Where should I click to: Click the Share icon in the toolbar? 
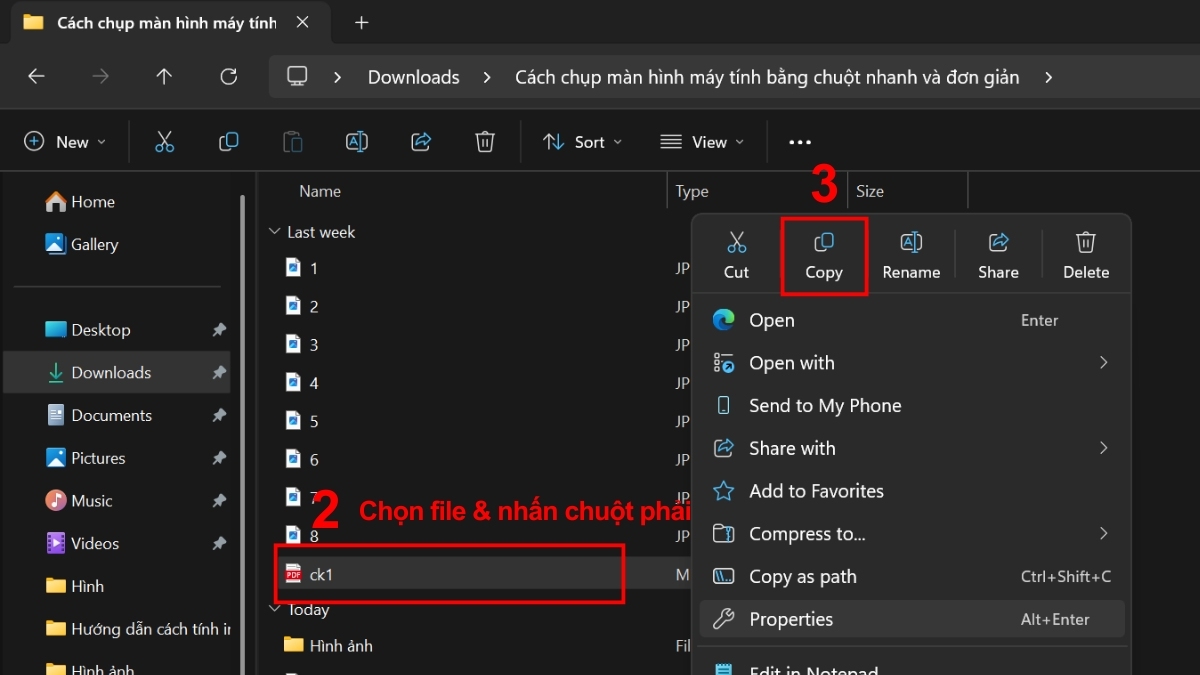click(421, 142)
